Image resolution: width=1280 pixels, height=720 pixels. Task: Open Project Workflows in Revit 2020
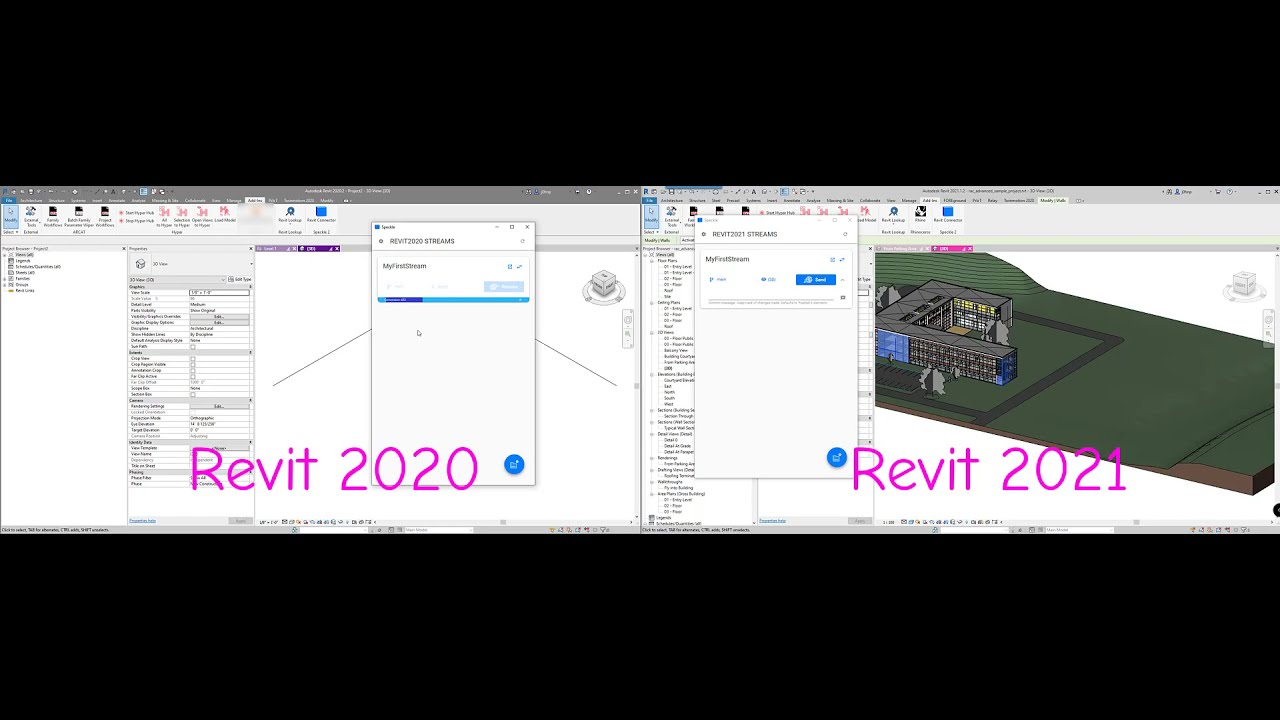(x=105, y=218)
